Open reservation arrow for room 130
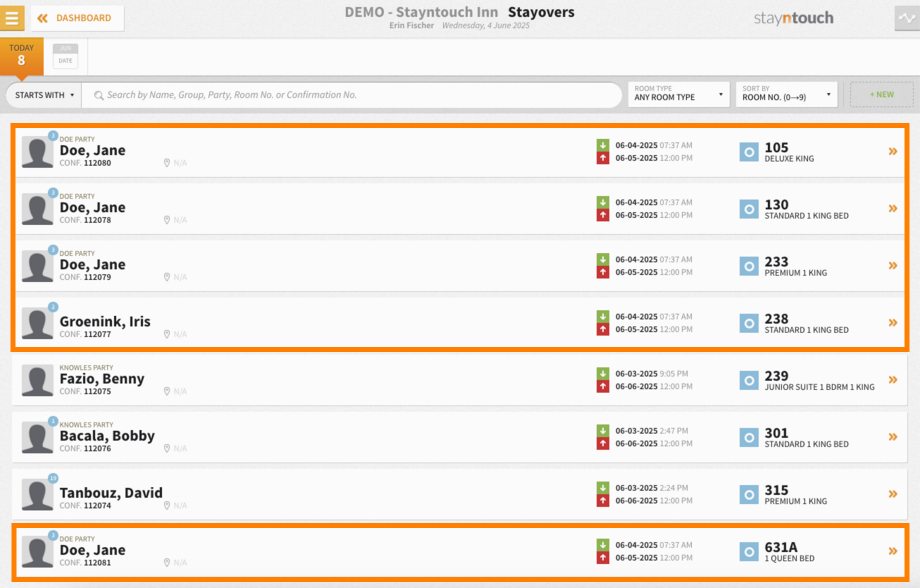Viewport: 920px width, 588px height. (892, 208)
